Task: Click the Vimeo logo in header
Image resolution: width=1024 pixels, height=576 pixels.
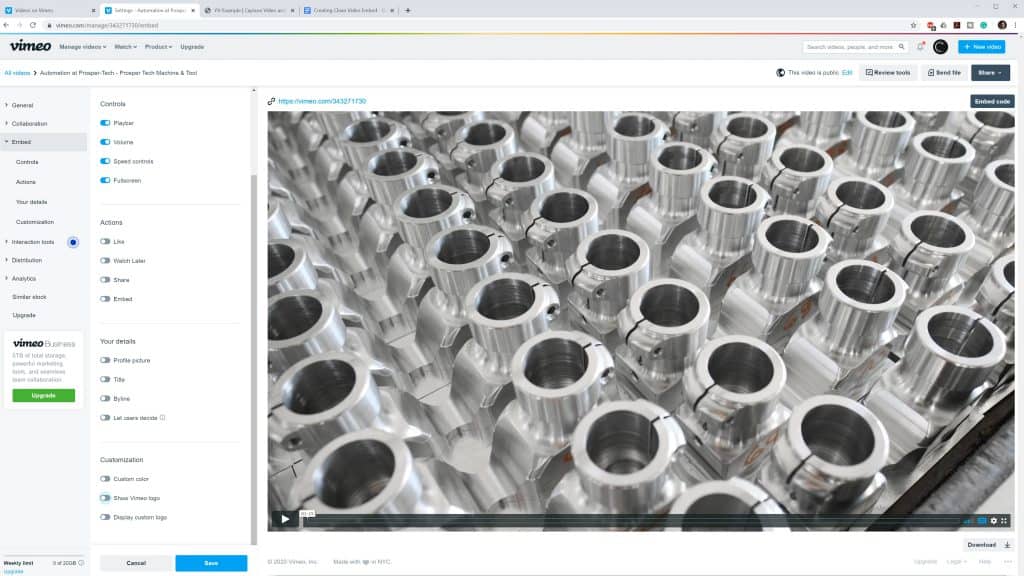Action: (x=30, y=46)
